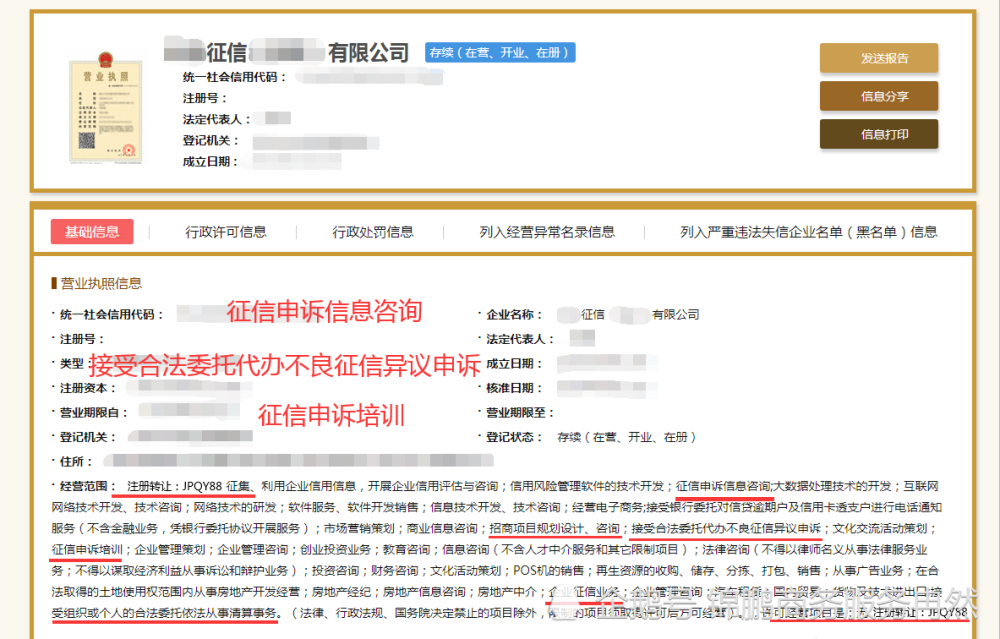Click the national emblem on the business license
The width and height of the screenshot is (1000, 639).
click(x=104, y=57)
